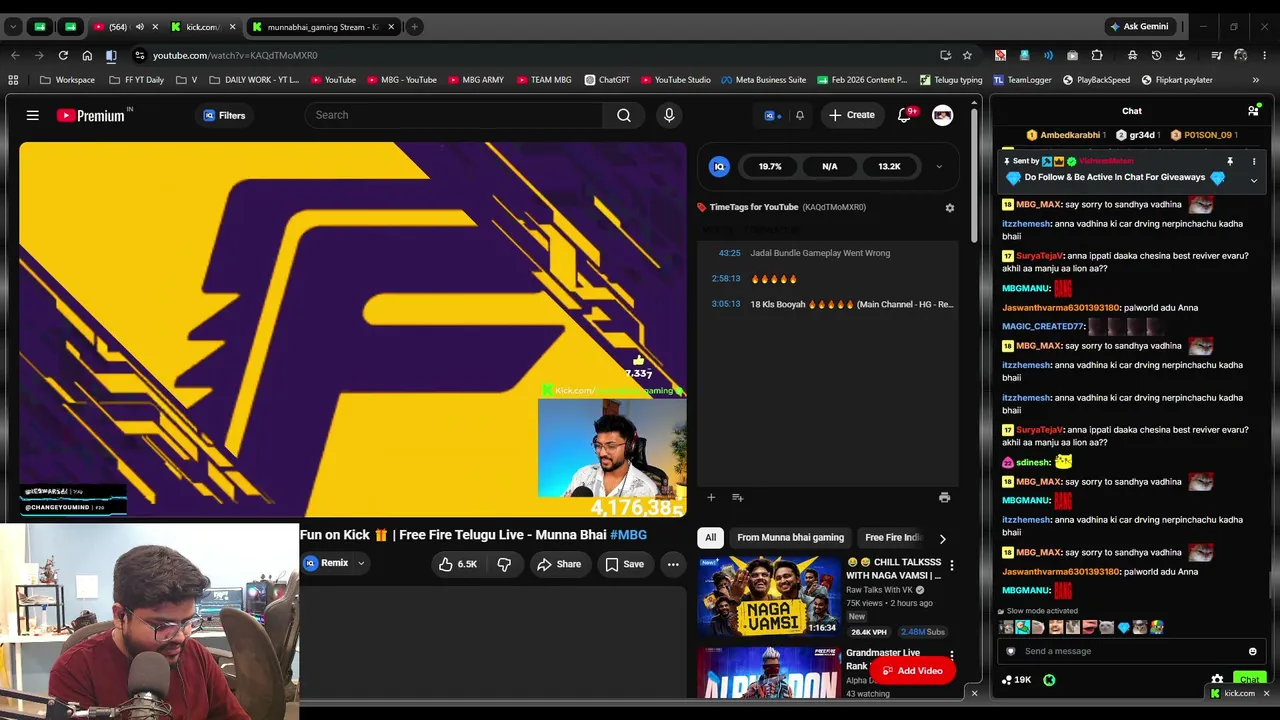Viewport: 1280px width, 720px height.
Task: Click the pin icon on pinned chat message
Action: (1230, 161)
